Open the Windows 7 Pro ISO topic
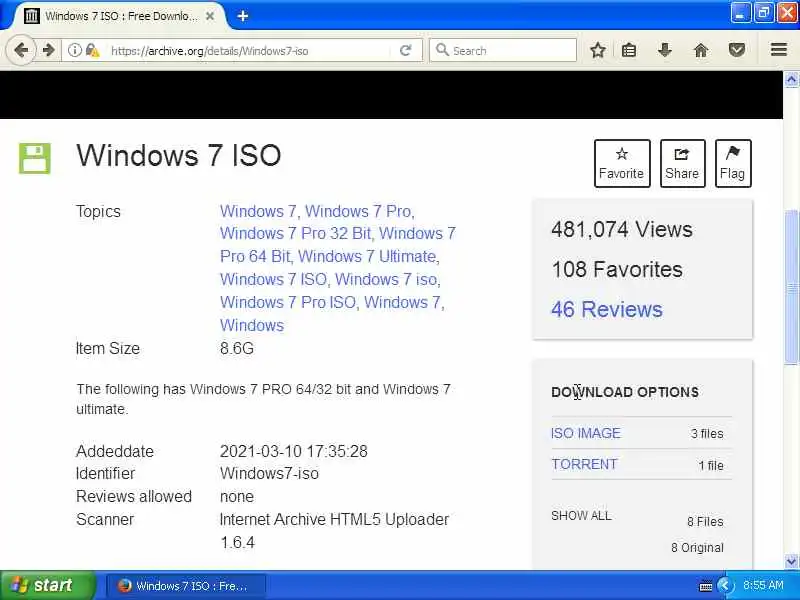800x600 pixels. click(x=288, y=302)
